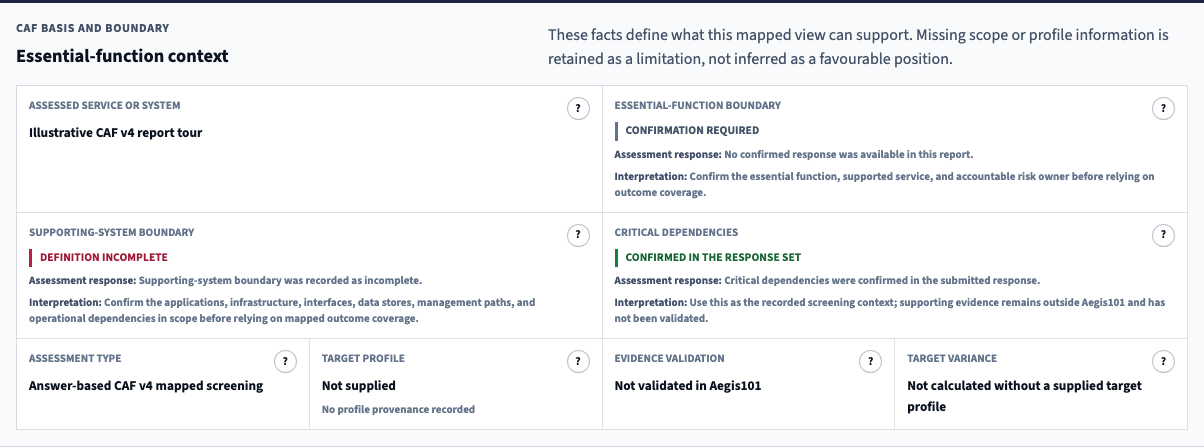Viewport: 1204px width, 448px height.
Task: Click the 'Not validated in Aegis101' value
Action: click(688, 385)
